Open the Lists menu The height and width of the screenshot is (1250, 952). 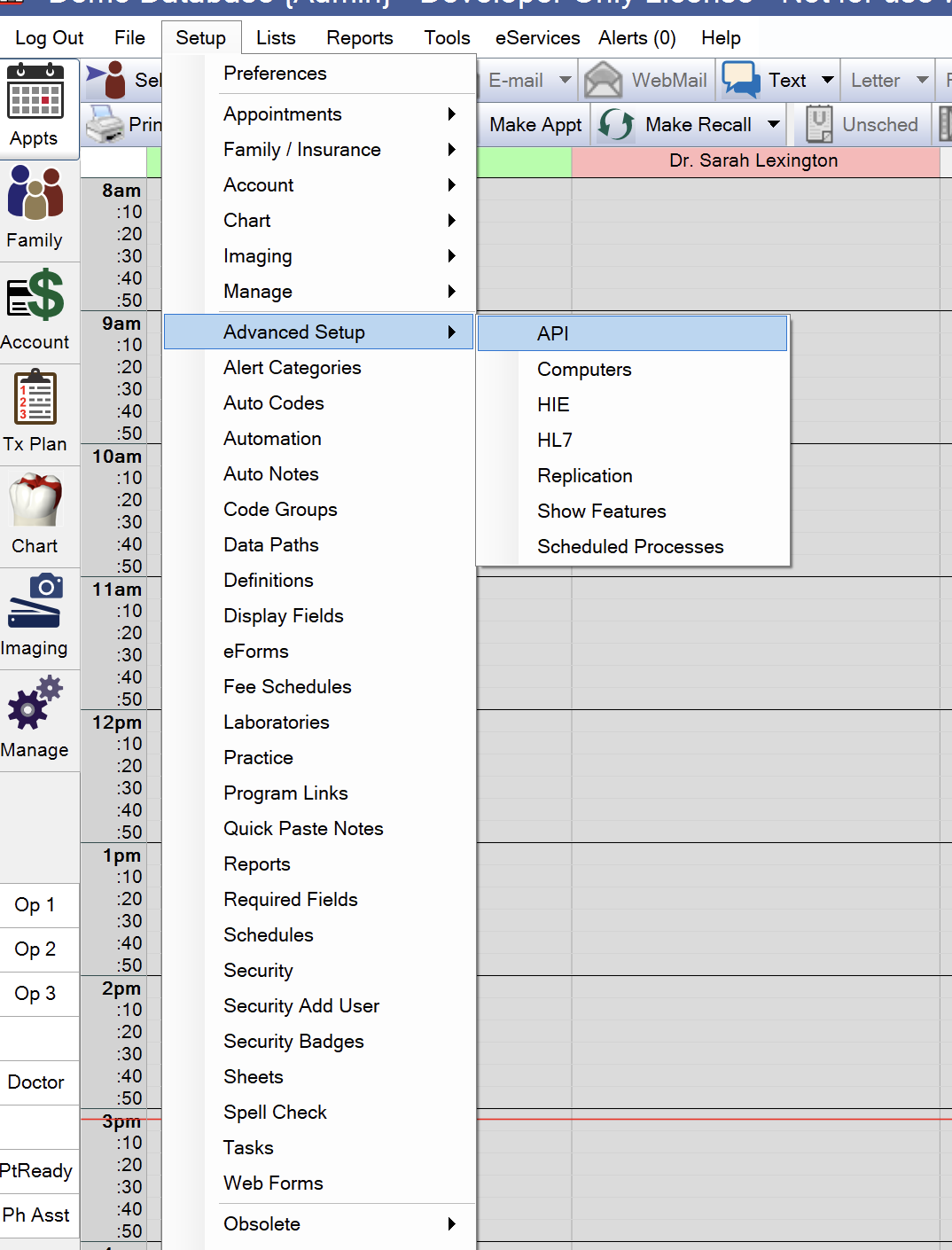(x=276, y=38)
